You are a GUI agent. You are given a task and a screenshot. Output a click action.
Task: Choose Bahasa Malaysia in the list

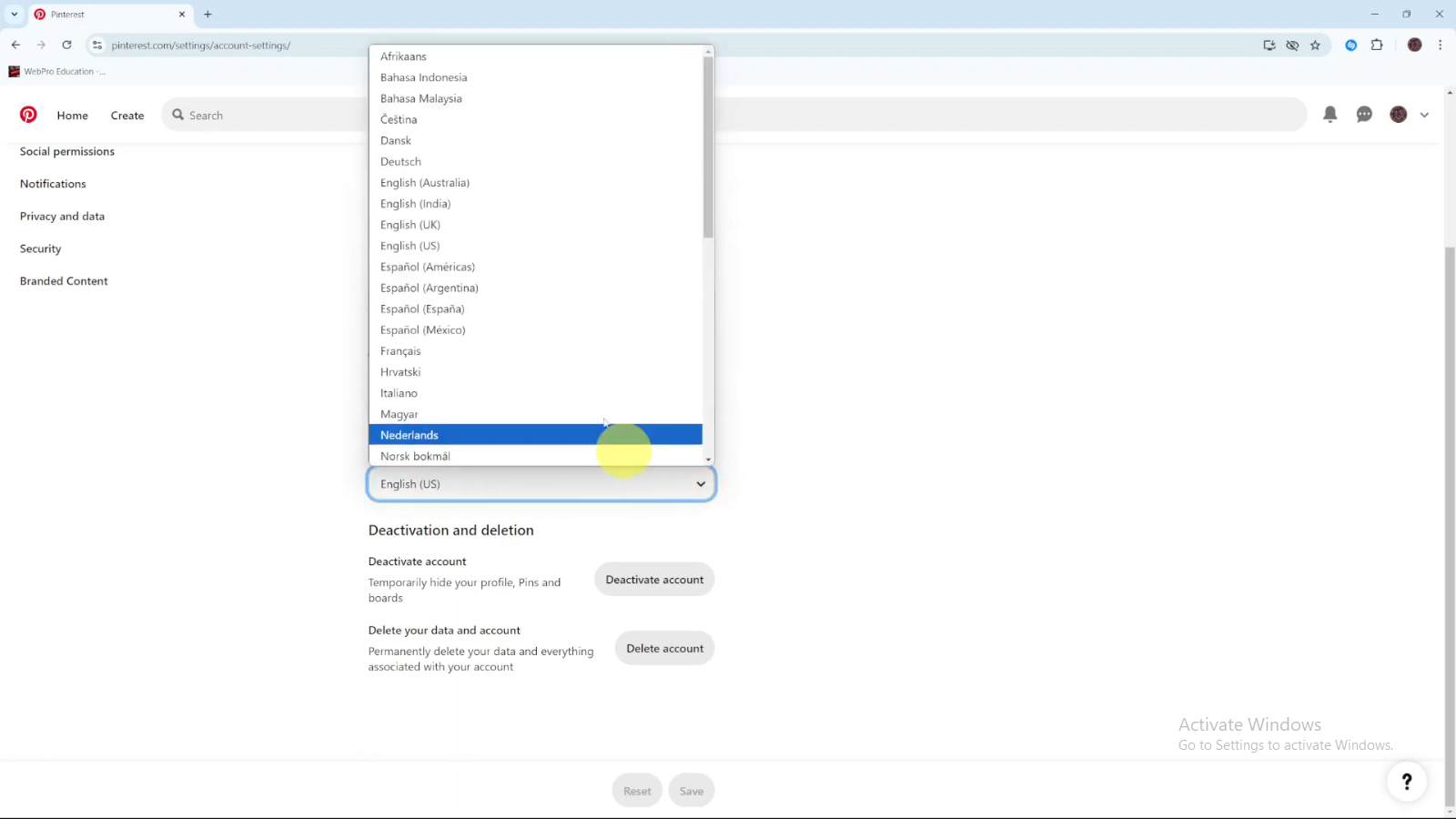click(x=535, y=98)
